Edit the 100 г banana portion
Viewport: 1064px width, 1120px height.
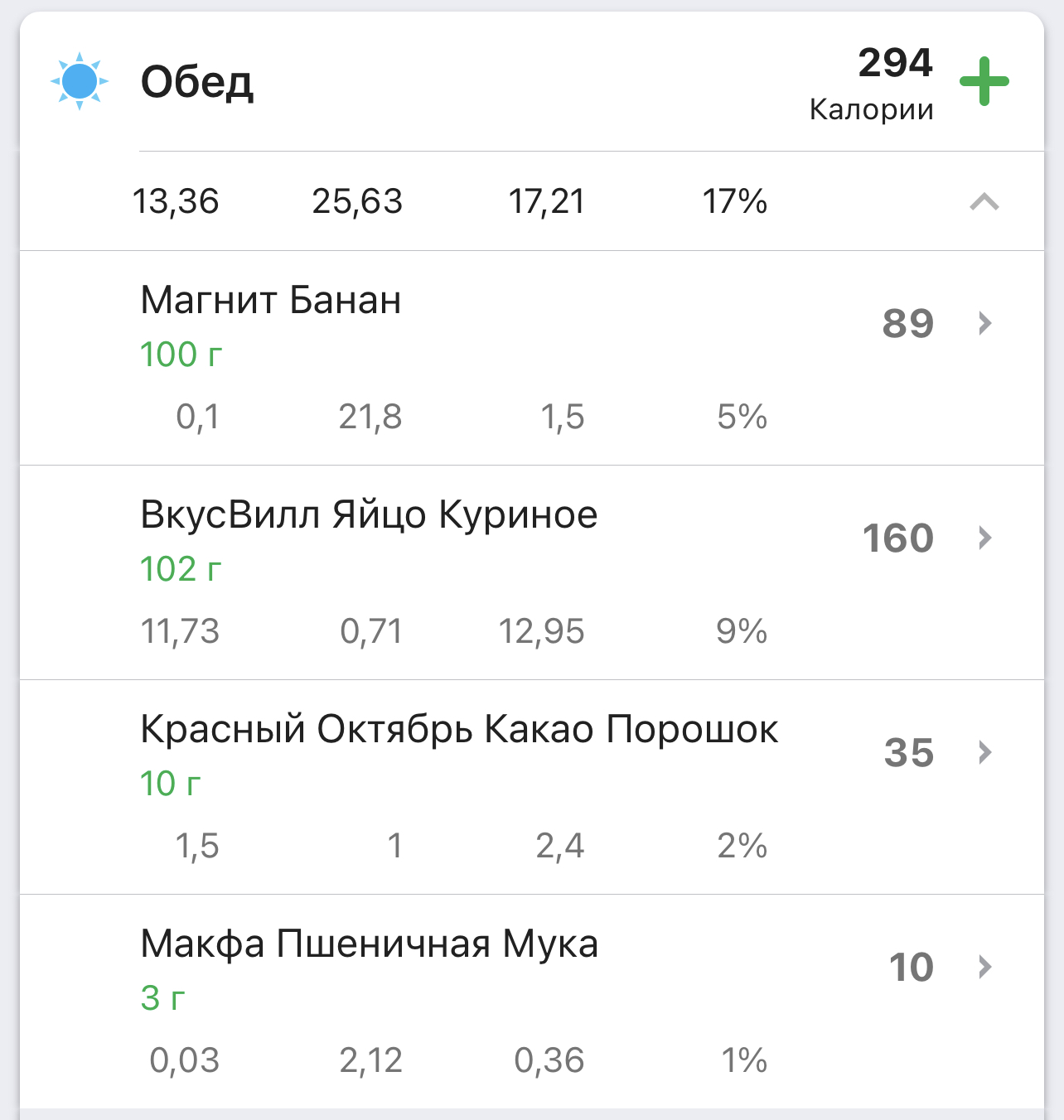tap(181, 355)
